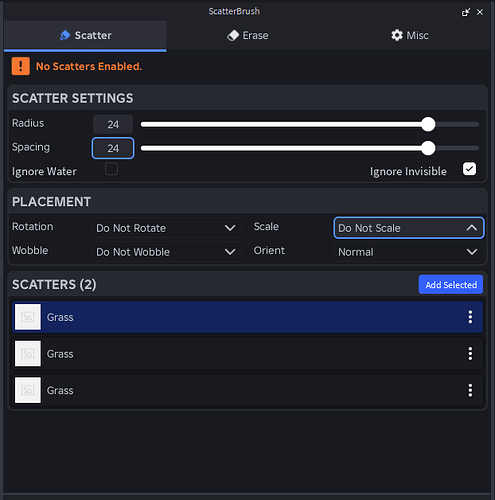Open the Erase tab
The width and height of the screenshot is (495, 500).
coord(248,36)
